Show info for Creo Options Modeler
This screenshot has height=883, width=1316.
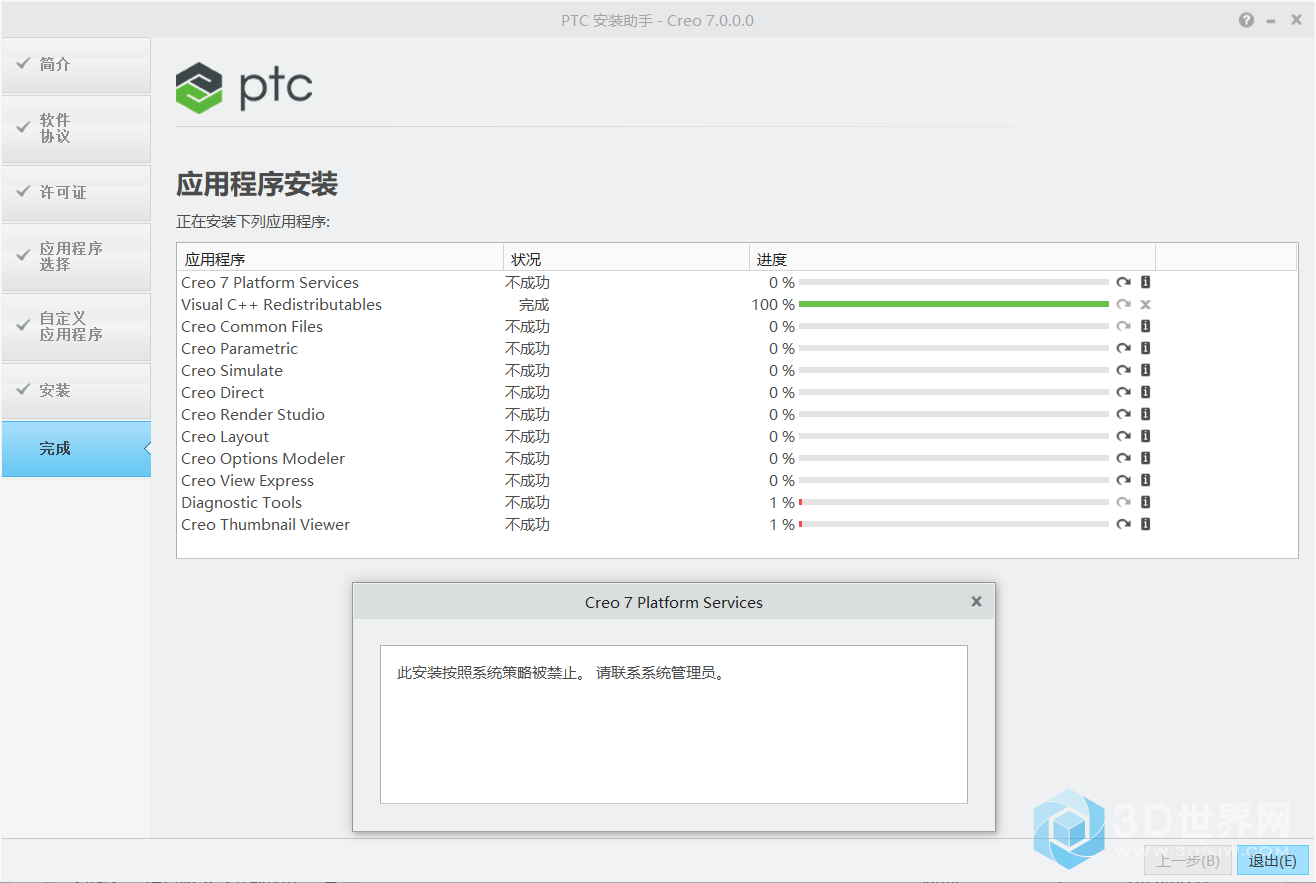(1146, 458)
